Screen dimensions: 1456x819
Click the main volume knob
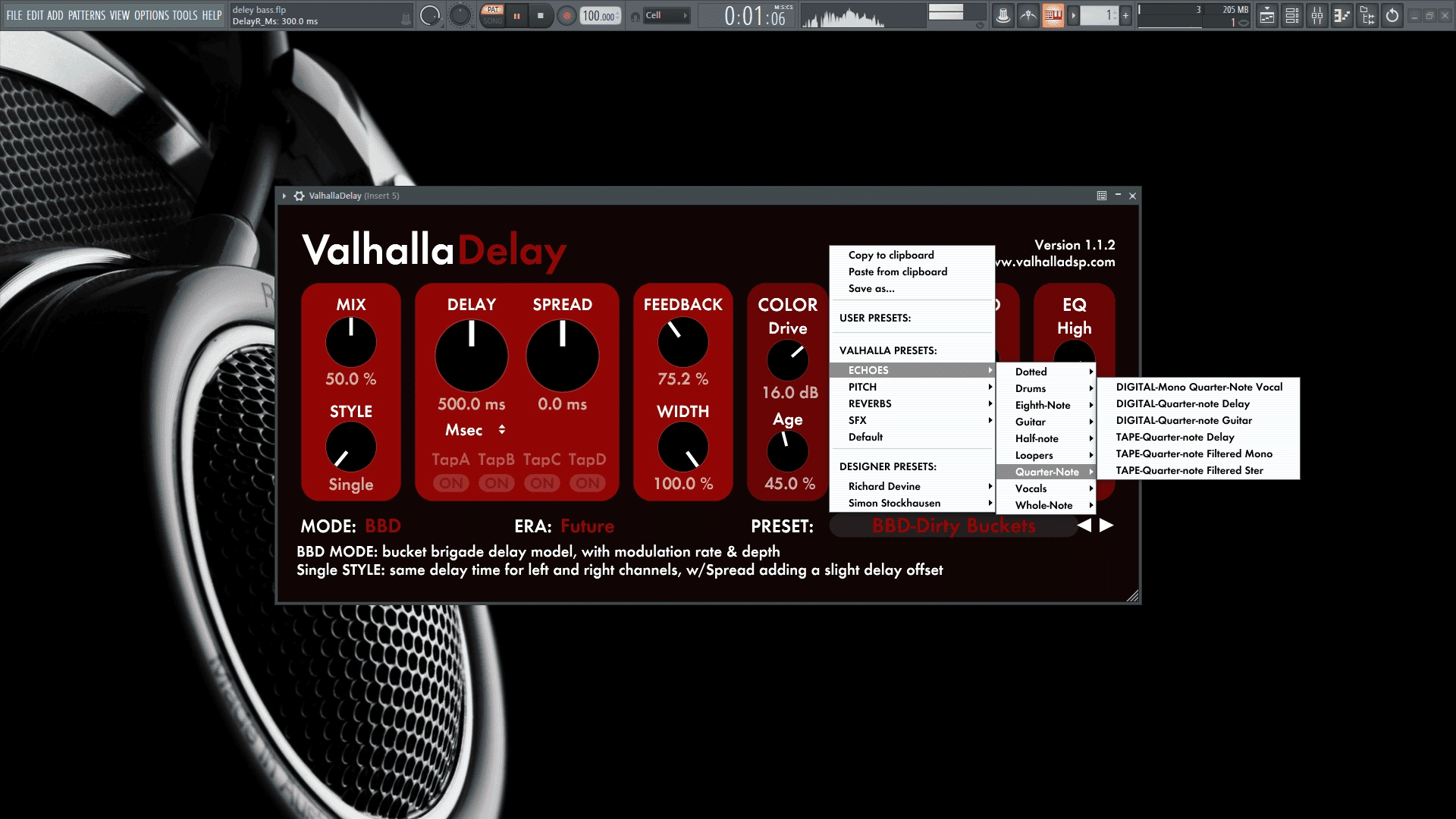(x=430, y=15)
